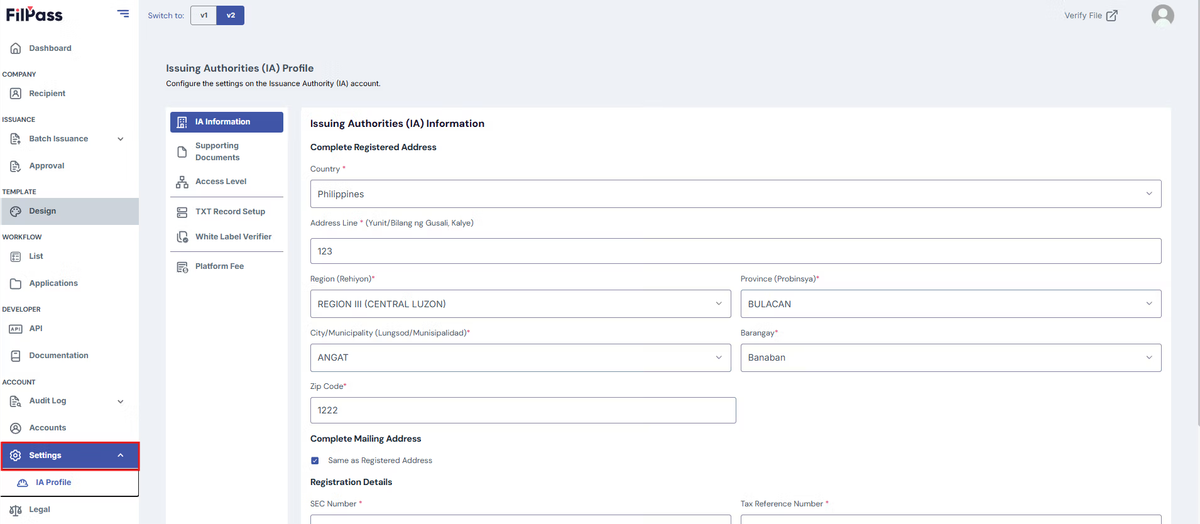Open the Supporting Documents tab
Screen dimensions: 1200x524
(x=226, y=152)
